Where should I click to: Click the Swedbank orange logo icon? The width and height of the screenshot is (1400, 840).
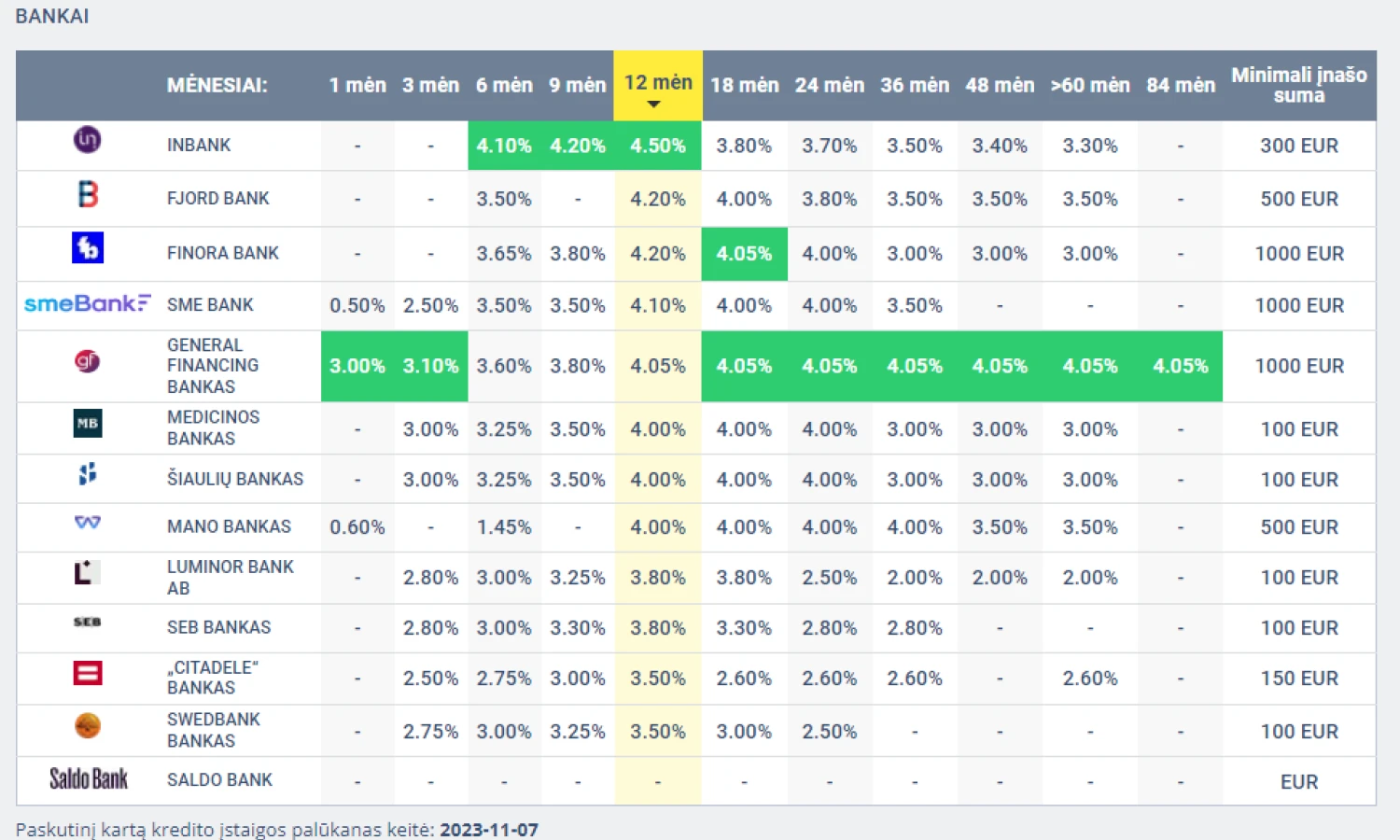(88, 725)
